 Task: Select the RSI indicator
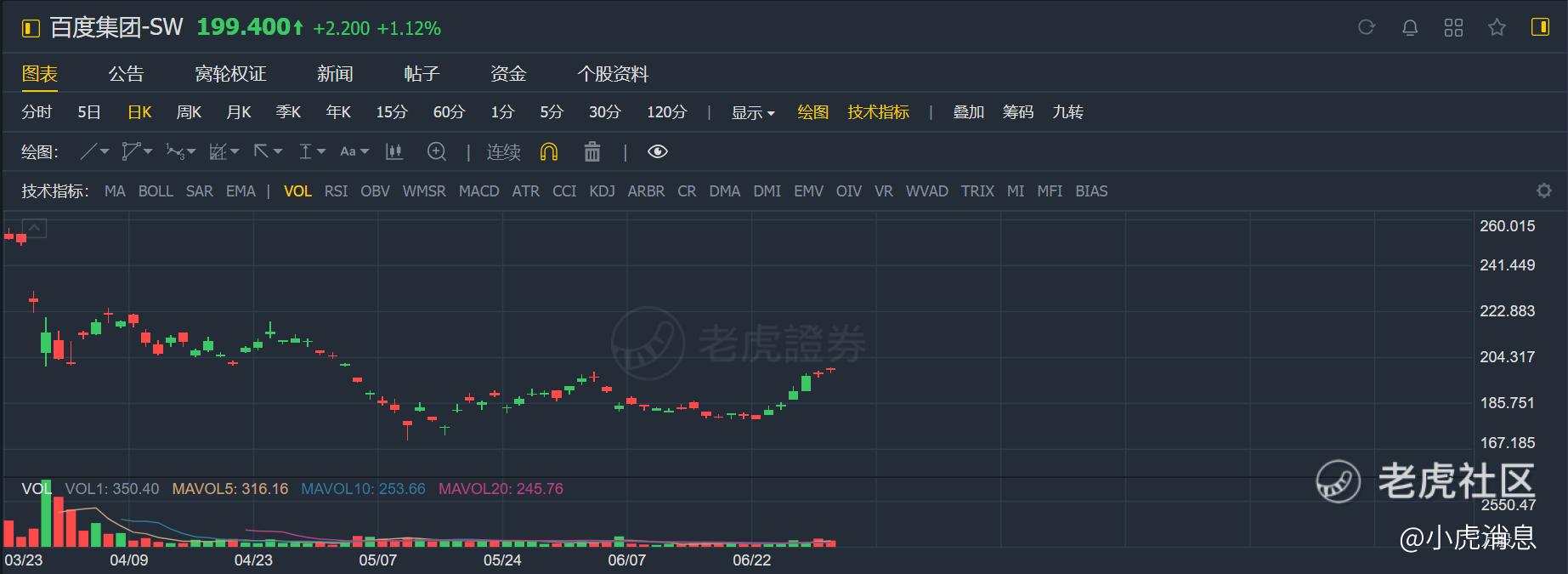click(336, 191)
